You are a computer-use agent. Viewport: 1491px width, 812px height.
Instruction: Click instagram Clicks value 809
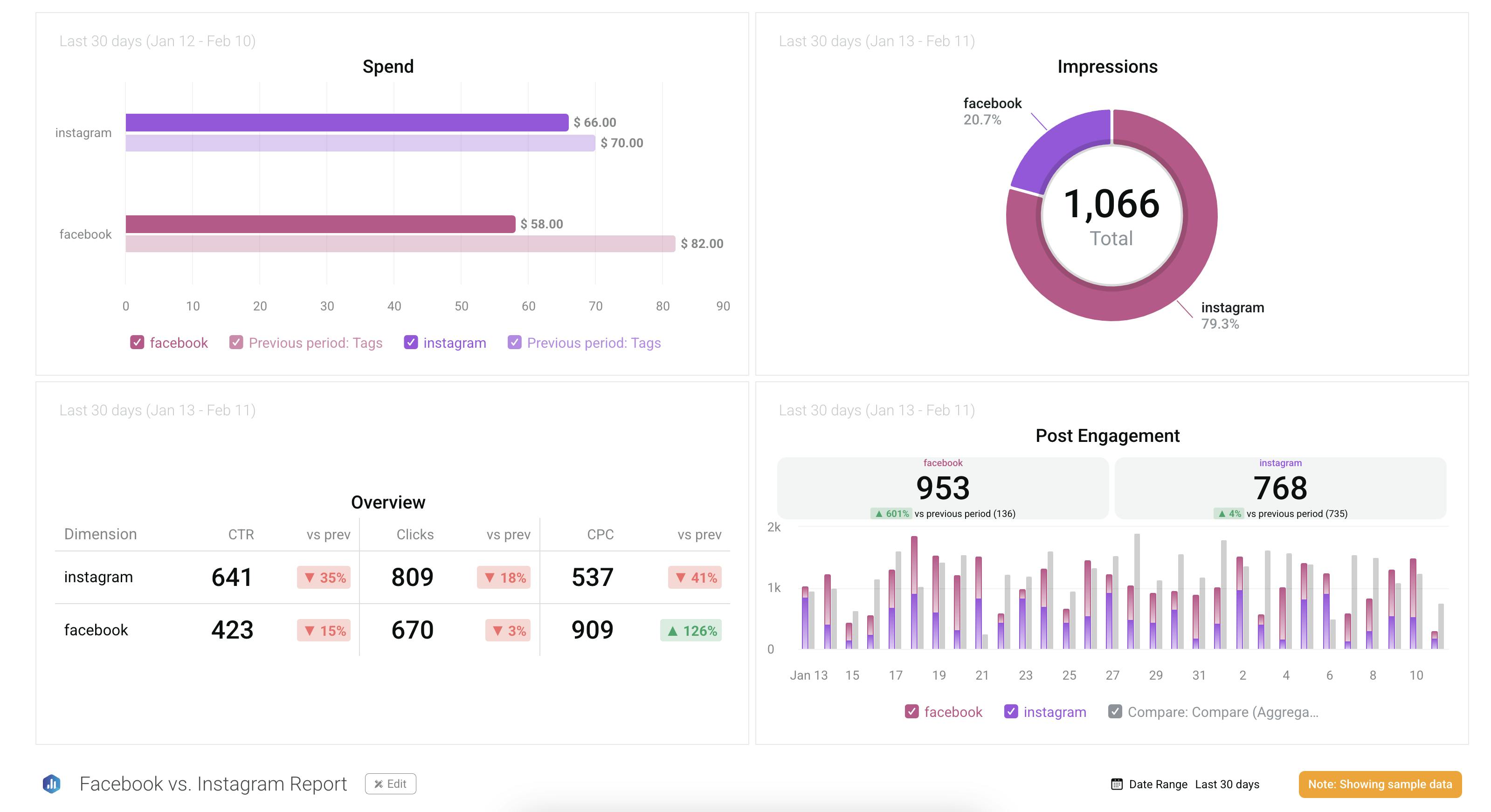coord(412,577)
